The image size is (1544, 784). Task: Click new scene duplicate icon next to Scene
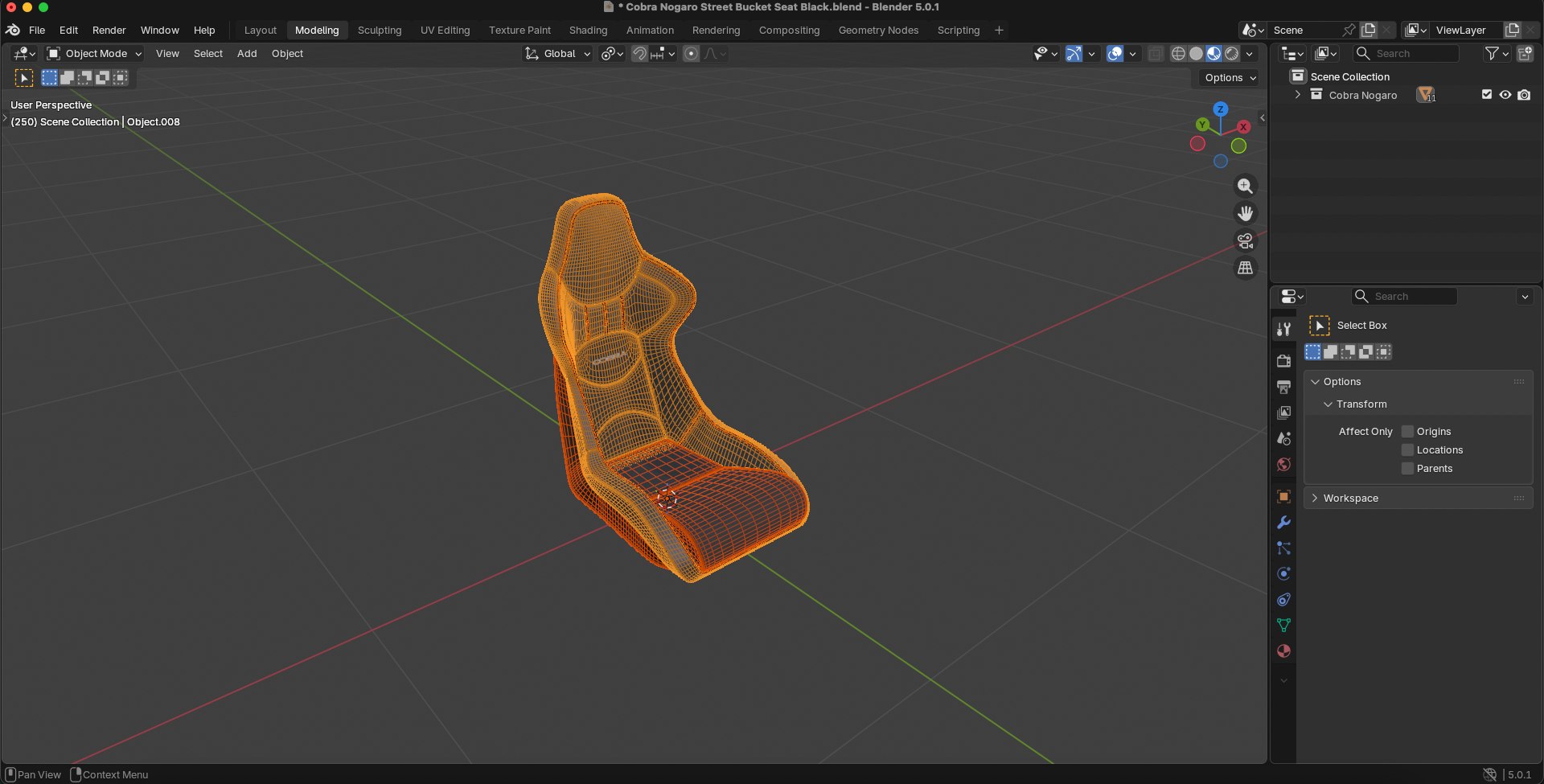click(1368, 30)
